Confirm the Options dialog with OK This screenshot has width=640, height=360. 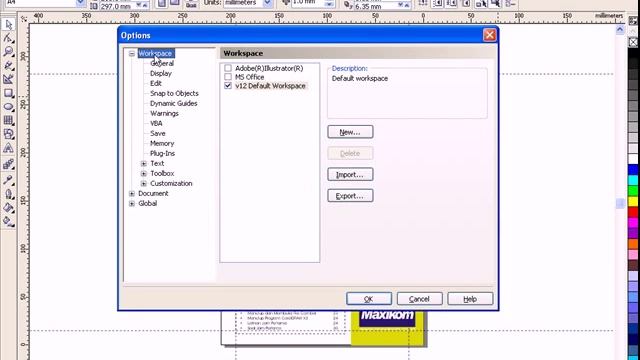tap(369, 299)
